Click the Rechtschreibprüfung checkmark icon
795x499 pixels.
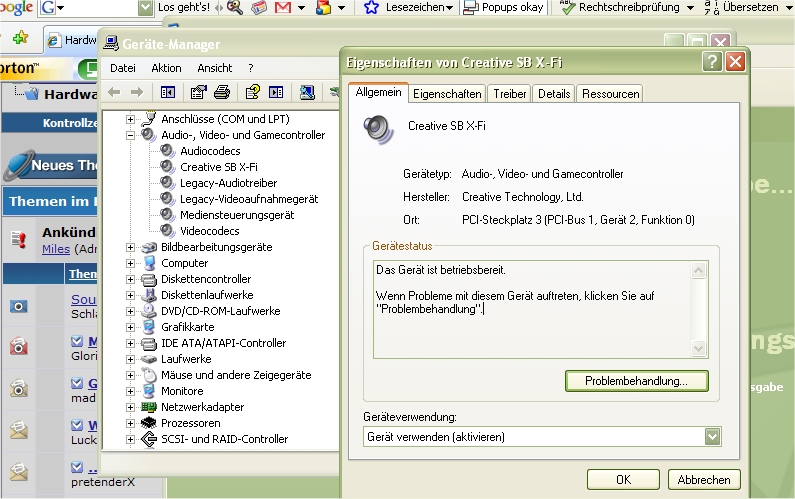coord(567,8)
